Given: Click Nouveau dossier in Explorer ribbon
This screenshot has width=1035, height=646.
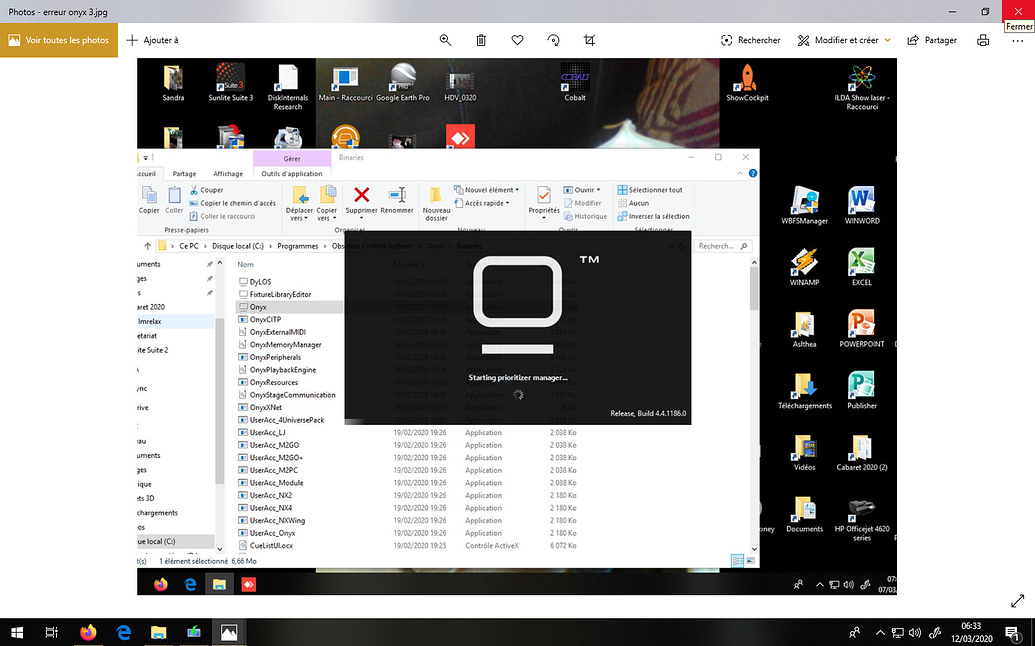Looking at the screenshot, I should pos(436,204).
